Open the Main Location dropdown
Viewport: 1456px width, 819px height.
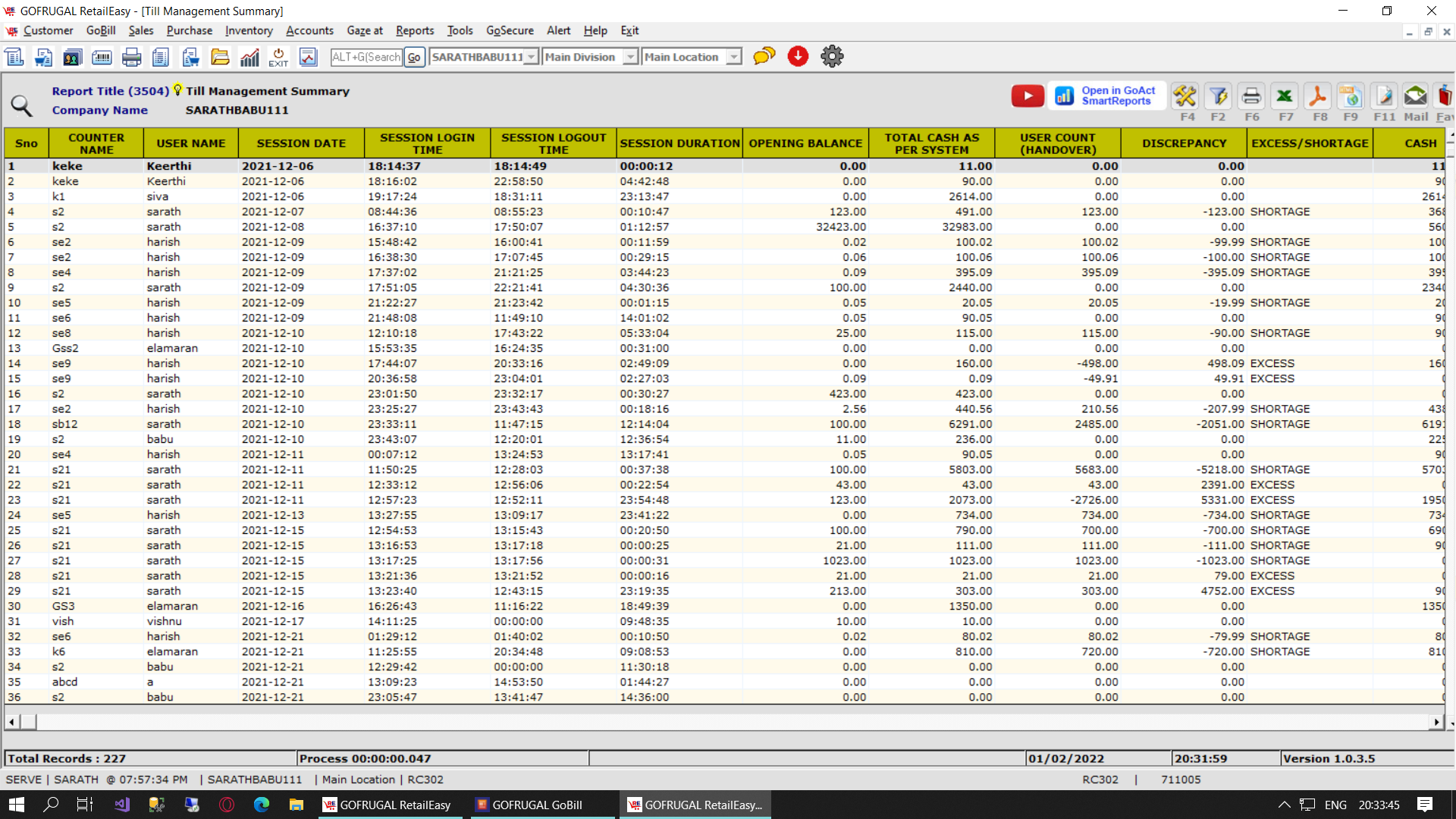point(733,57)
